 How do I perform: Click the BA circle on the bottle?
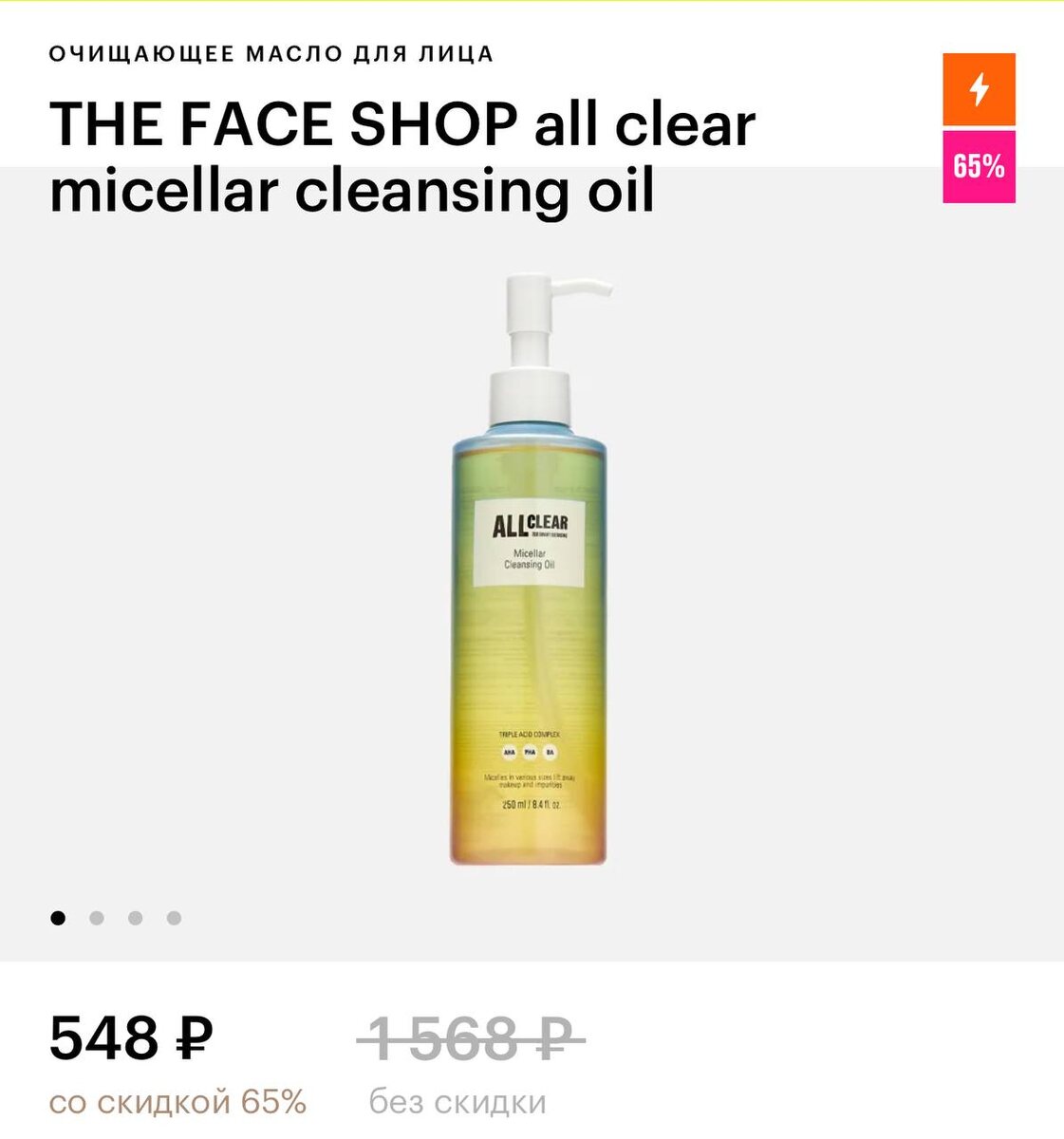[x=551, y=753]
